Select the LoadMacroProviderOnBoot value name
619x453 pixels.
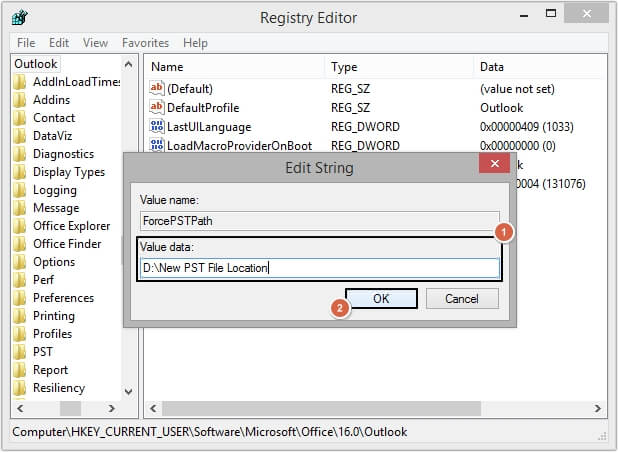click(x=239, y=146)
